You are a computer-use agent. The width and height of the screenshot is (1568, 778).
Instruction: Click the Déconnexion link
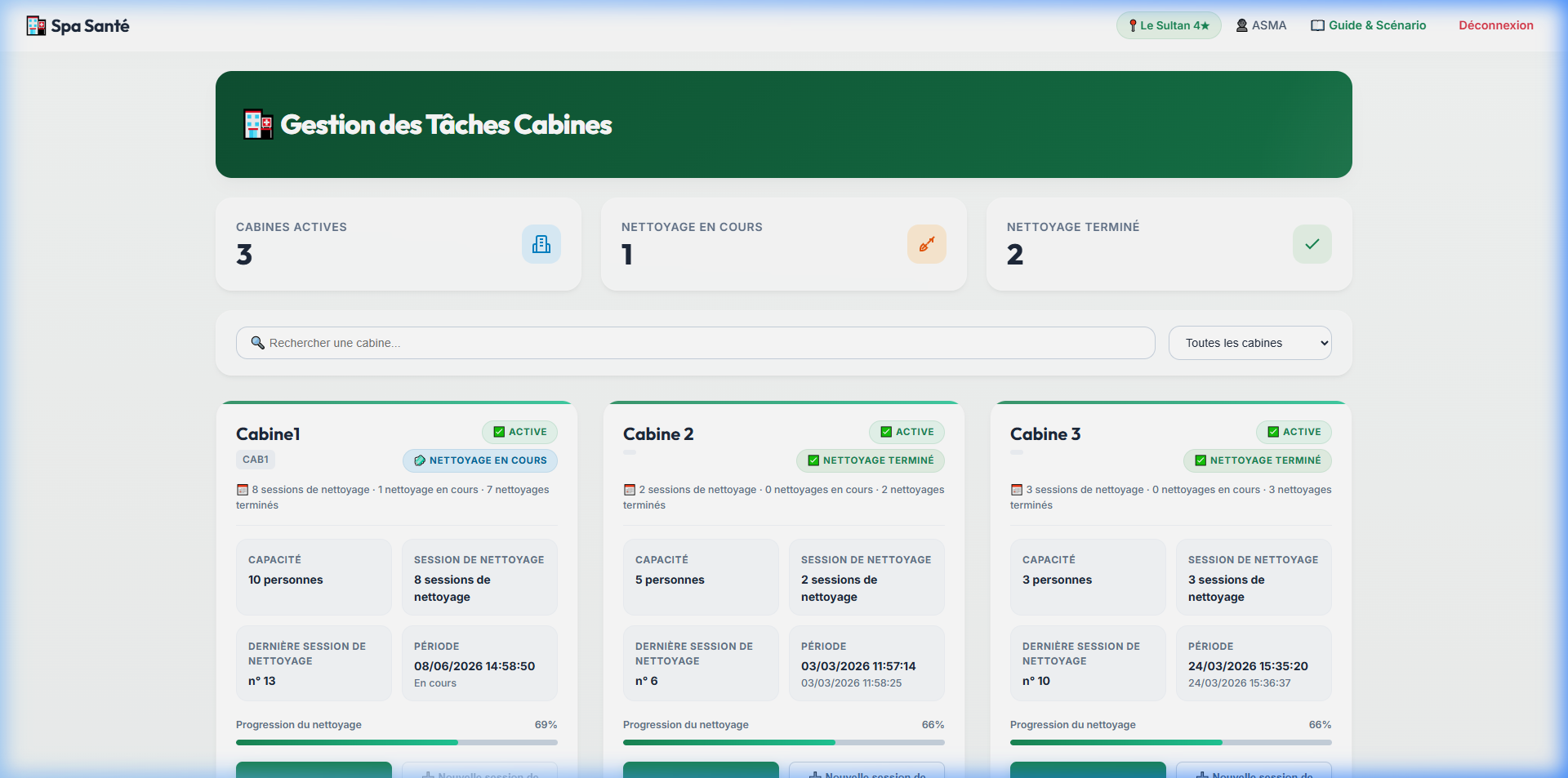coord(1496,25)
